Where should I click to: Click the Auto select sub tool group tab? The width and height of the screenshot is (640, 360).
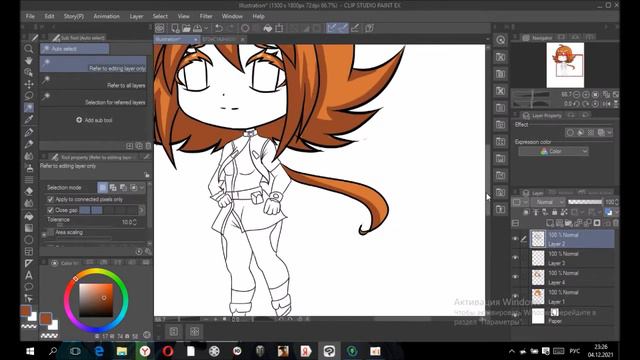click(x=74, y=49)
